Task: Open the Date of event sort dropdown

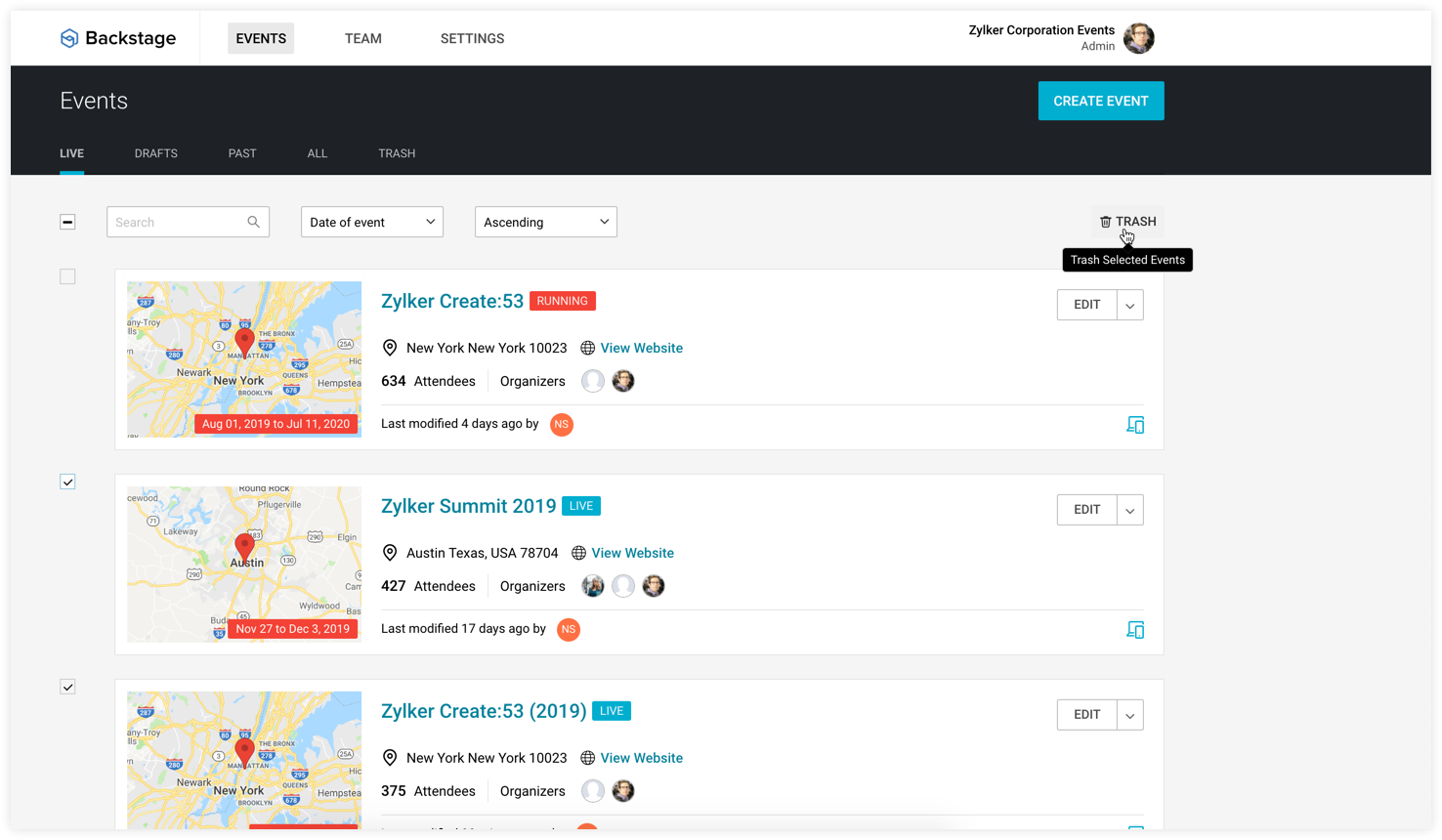Action: pos(372,222)
